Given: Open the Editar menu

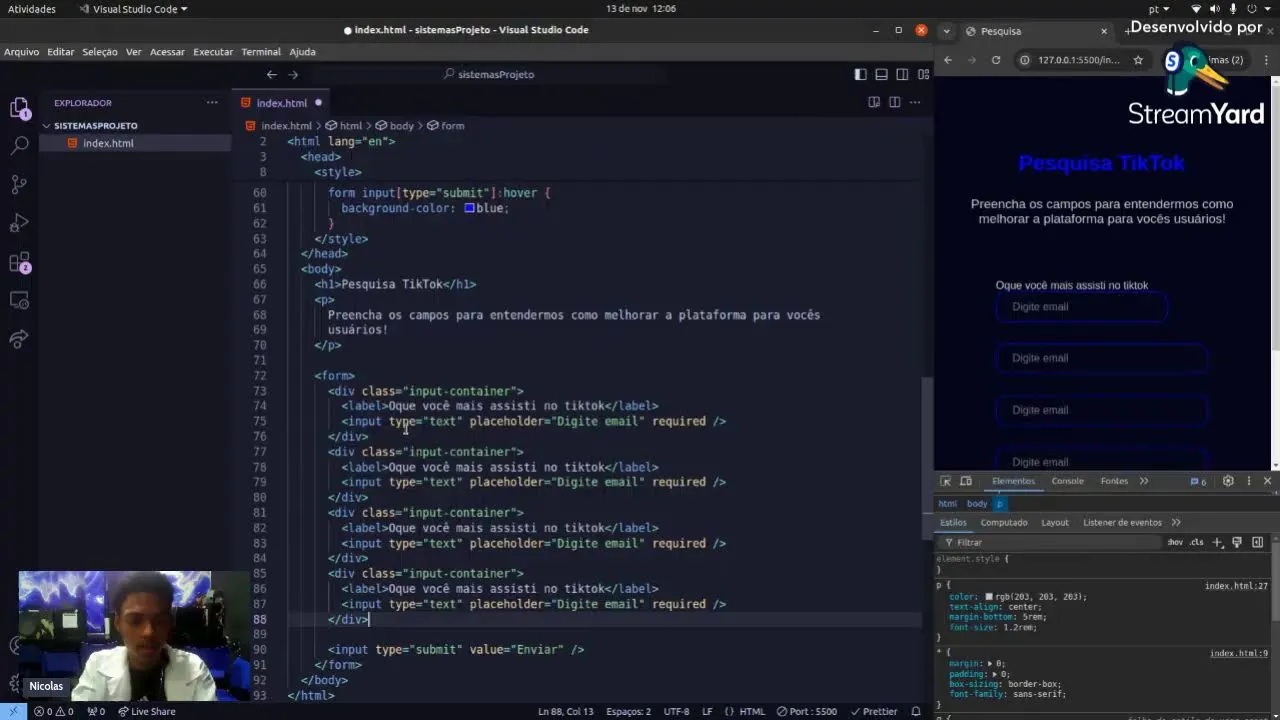Looking at the screenshot, I should [x=60, y=52].
